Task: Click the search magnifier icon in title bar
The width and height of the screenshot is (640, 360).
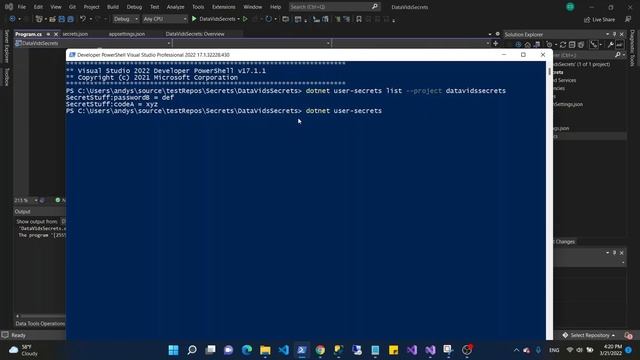Action: 375,7
